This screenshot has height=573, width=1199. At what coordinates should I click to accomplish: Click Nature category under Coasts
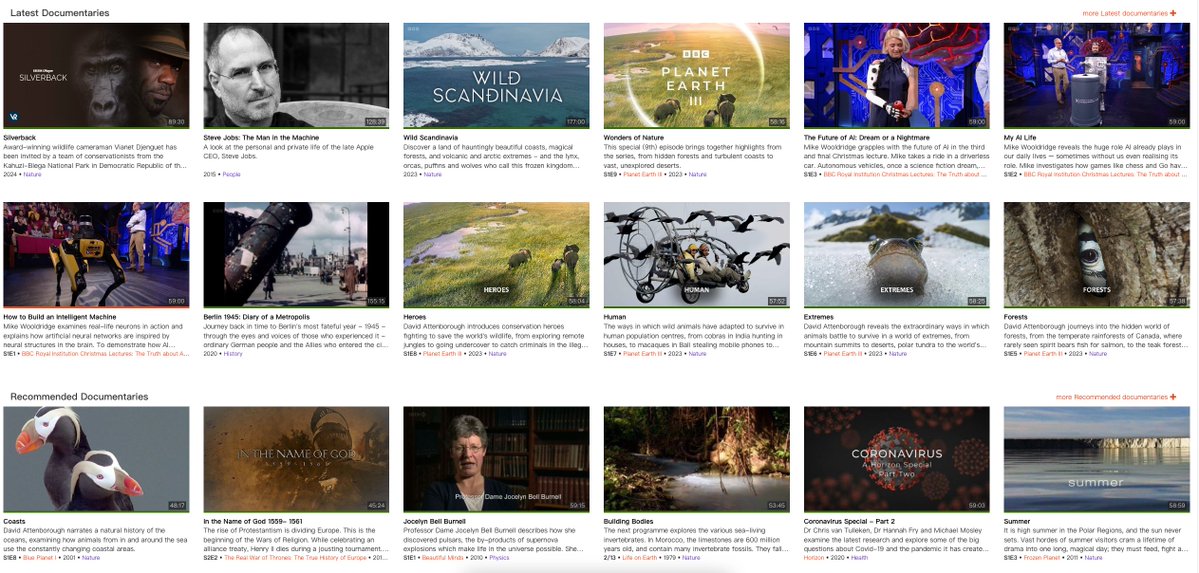(x=91, y=558)
